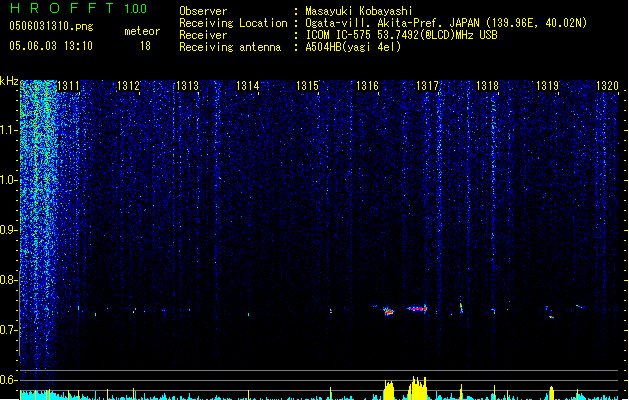Click the 1318 time marker

click(487, 86)
